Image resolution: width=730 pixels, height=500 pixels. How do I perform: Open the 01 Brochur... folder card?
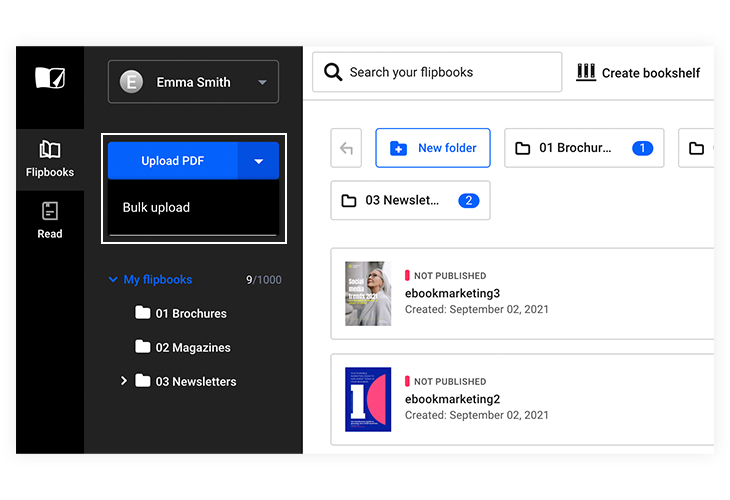point(584,148)
